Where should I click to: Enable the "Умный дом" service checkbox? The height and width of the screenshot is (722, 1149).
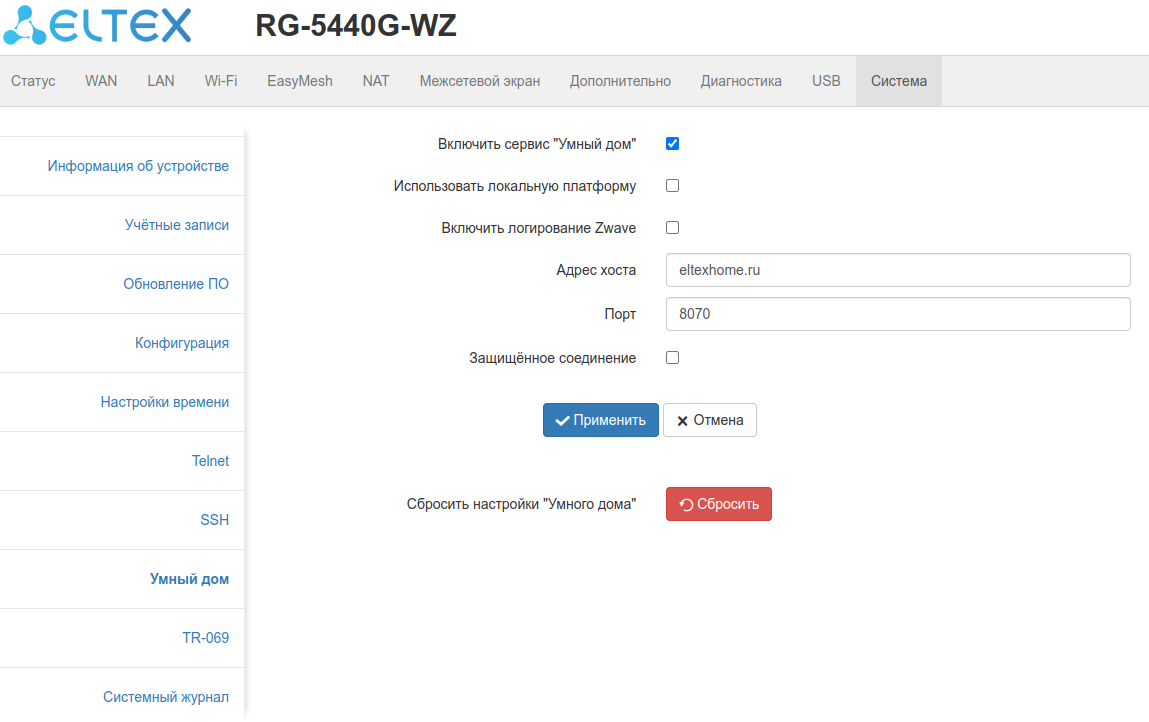point(672,144)
